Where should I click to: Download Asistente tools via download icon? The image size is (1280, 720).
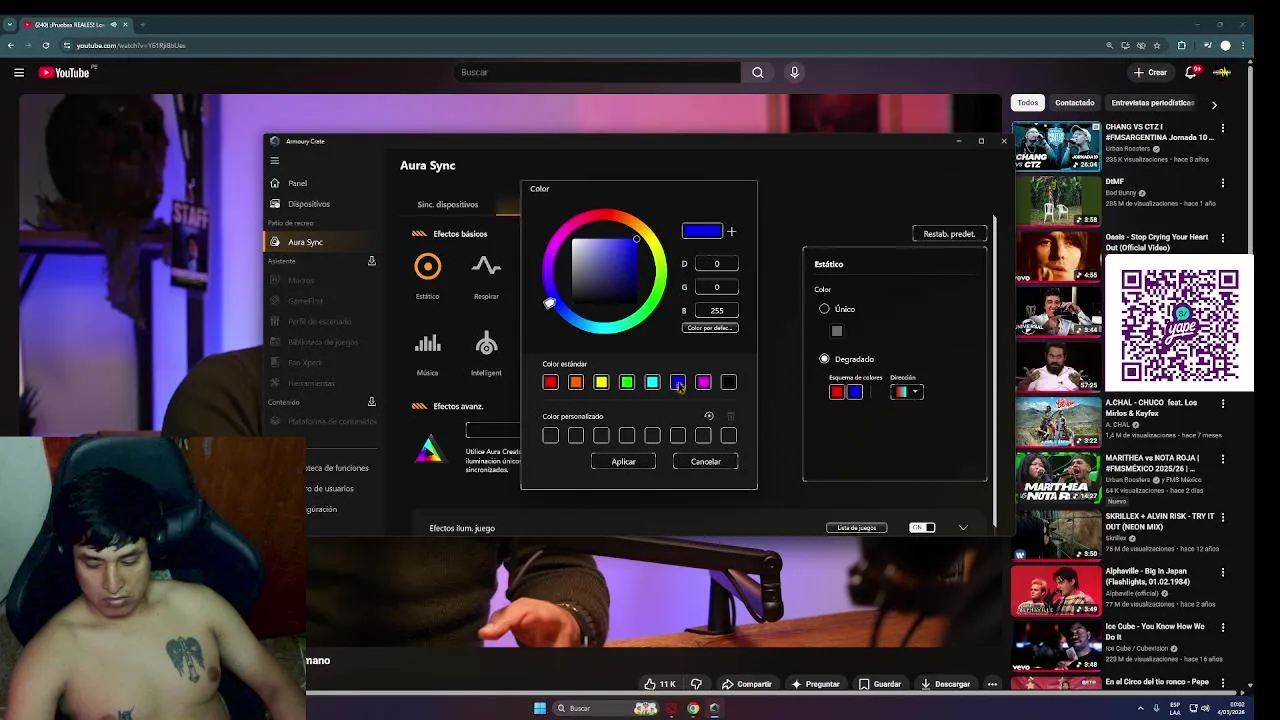pos(372,261)
